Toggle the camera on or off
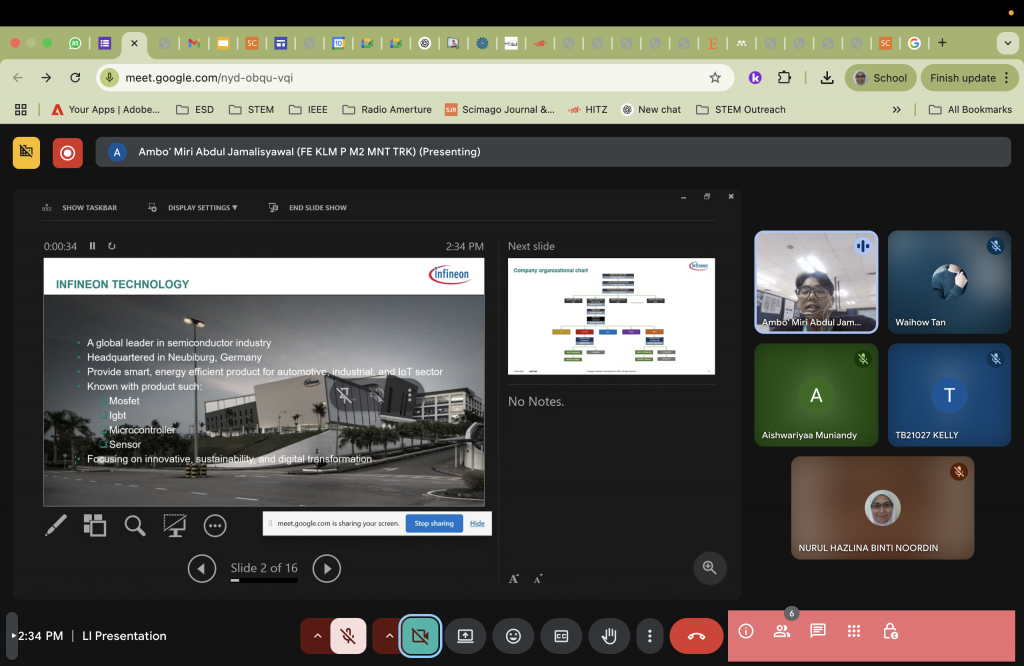Image resolution: width=1024 pixels, height=666 pixels. [x=420, y=635]
